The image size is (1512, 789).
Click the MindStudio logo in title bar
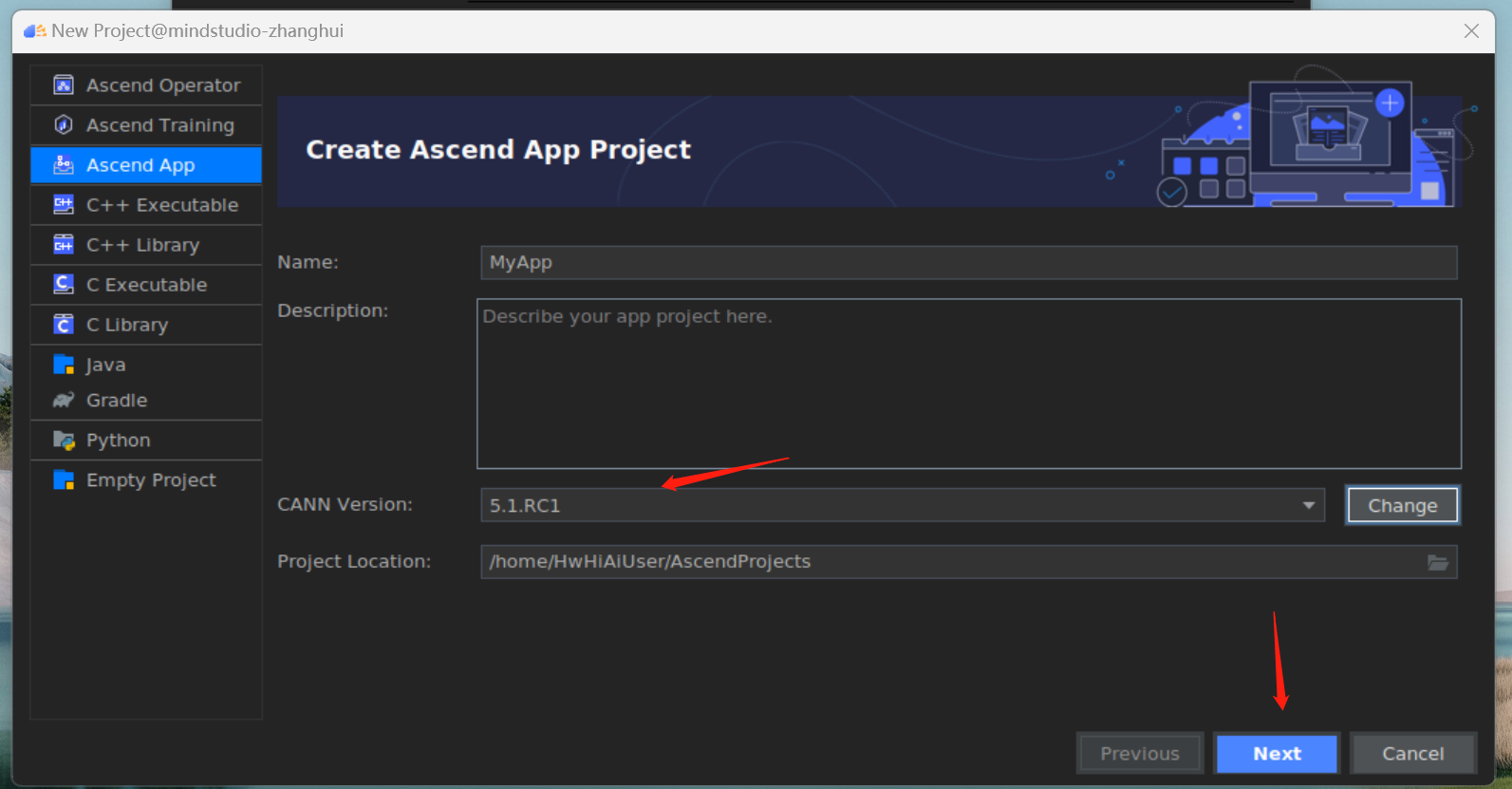coord(35,31)
